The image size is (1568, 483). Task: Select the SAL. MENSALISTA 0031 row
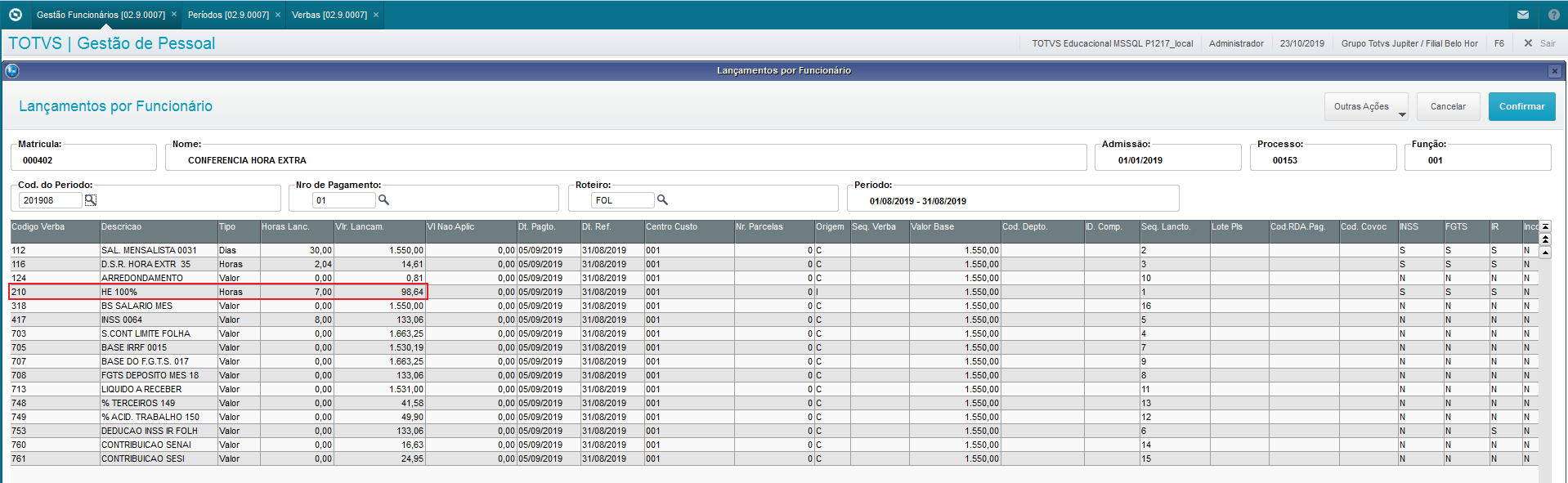tap(774, 250)
